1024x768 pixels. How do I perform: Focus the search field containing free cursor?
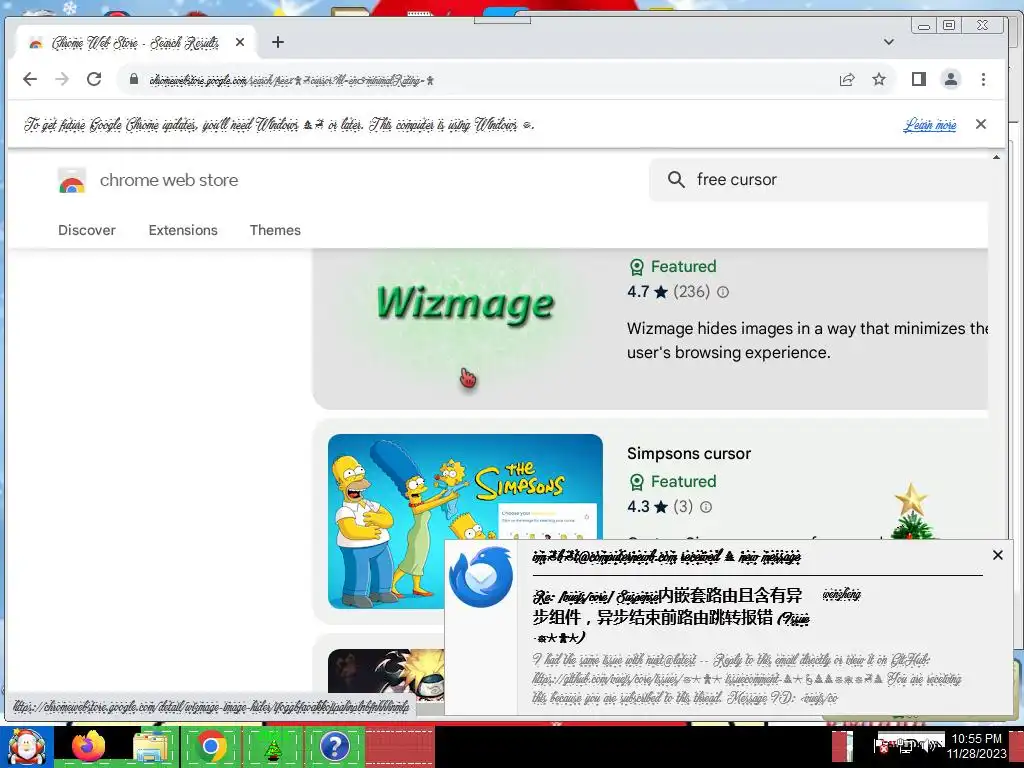818,180
